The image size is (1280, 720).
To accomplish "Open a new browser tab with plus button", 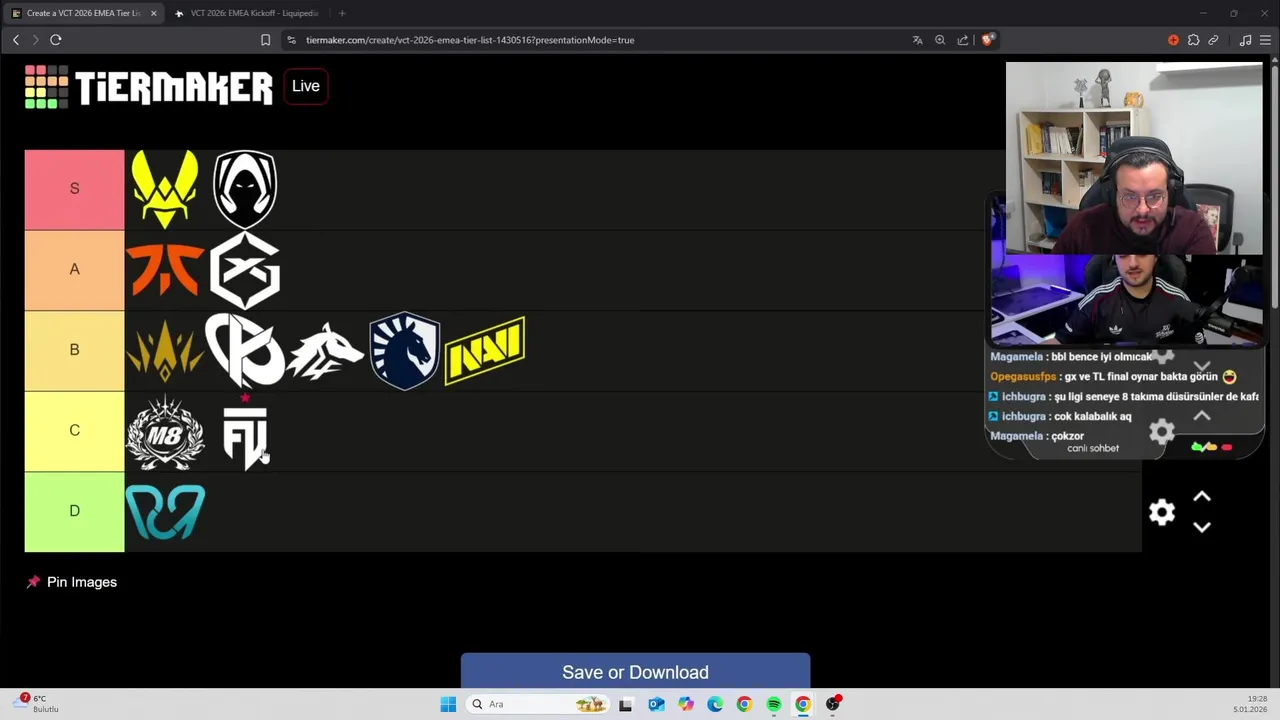I will (342, 13).
